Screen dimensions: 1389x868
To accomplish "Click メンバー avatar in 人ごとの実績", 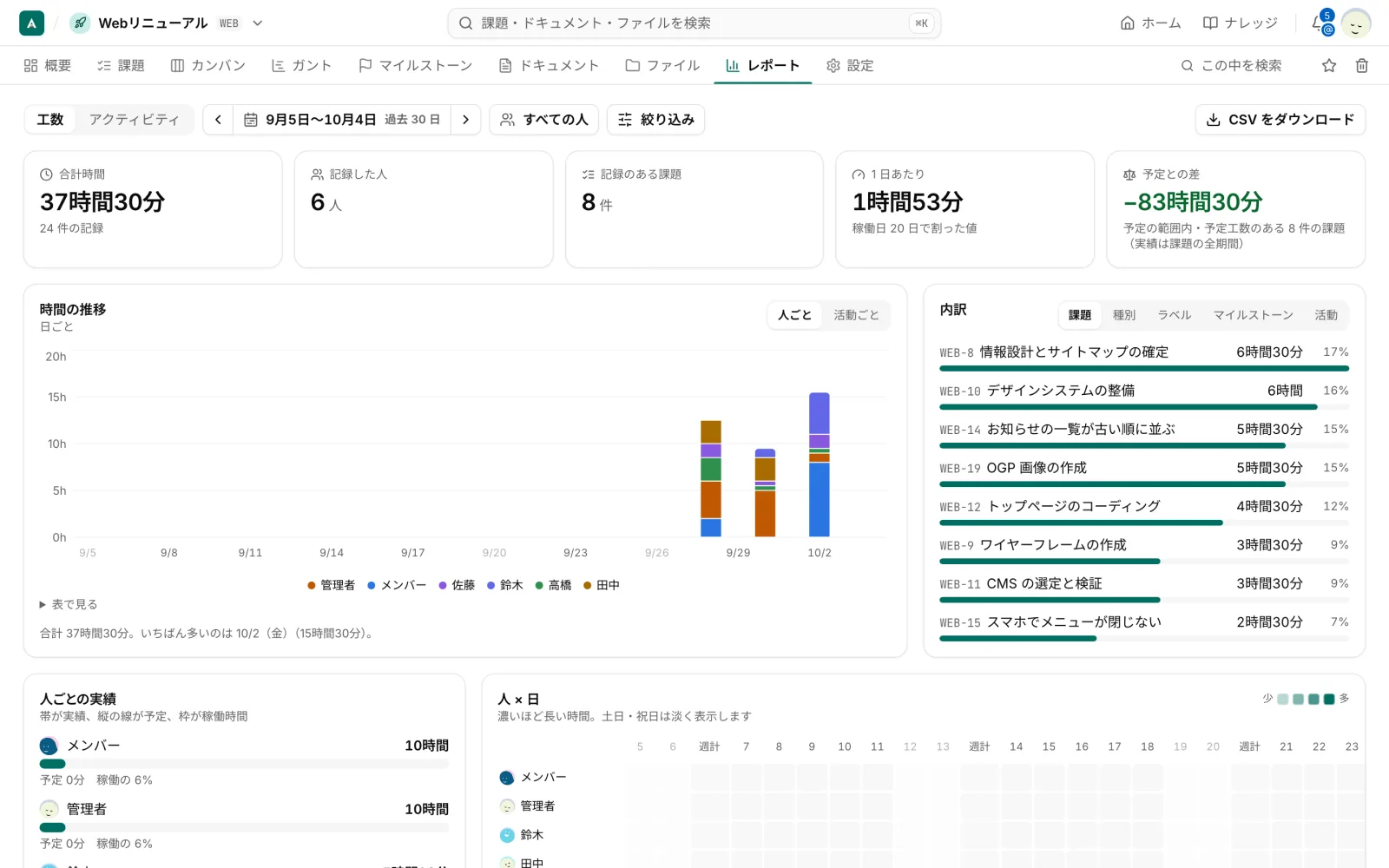I will [x=49, y=746].
